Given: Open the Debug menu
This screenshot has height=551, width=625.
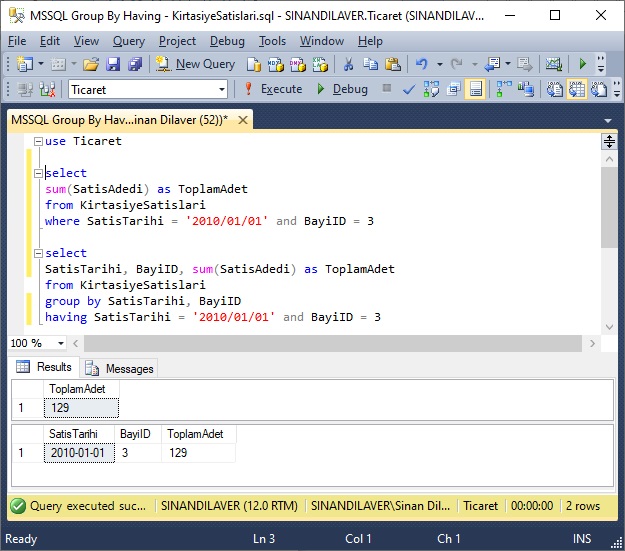Looking at the screenshot, I should coord(227,41).
